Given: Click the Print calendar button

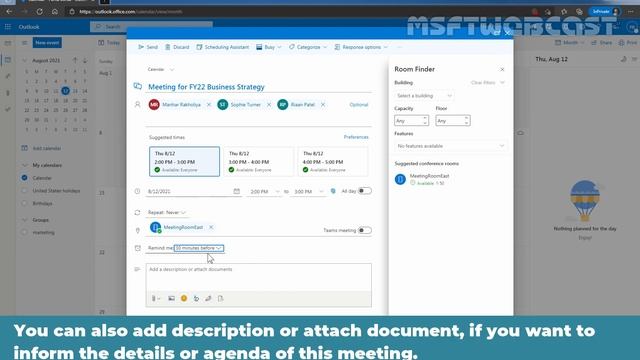Looking at the screenshot, I should coord(628,42).
